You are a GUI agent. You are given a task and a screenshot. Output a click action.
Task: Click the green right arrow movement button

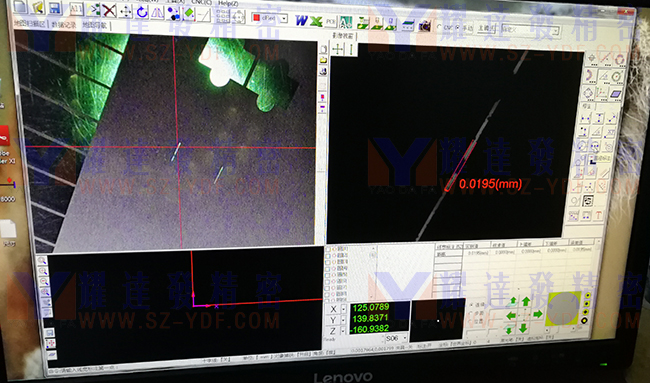tap(538, 314)
